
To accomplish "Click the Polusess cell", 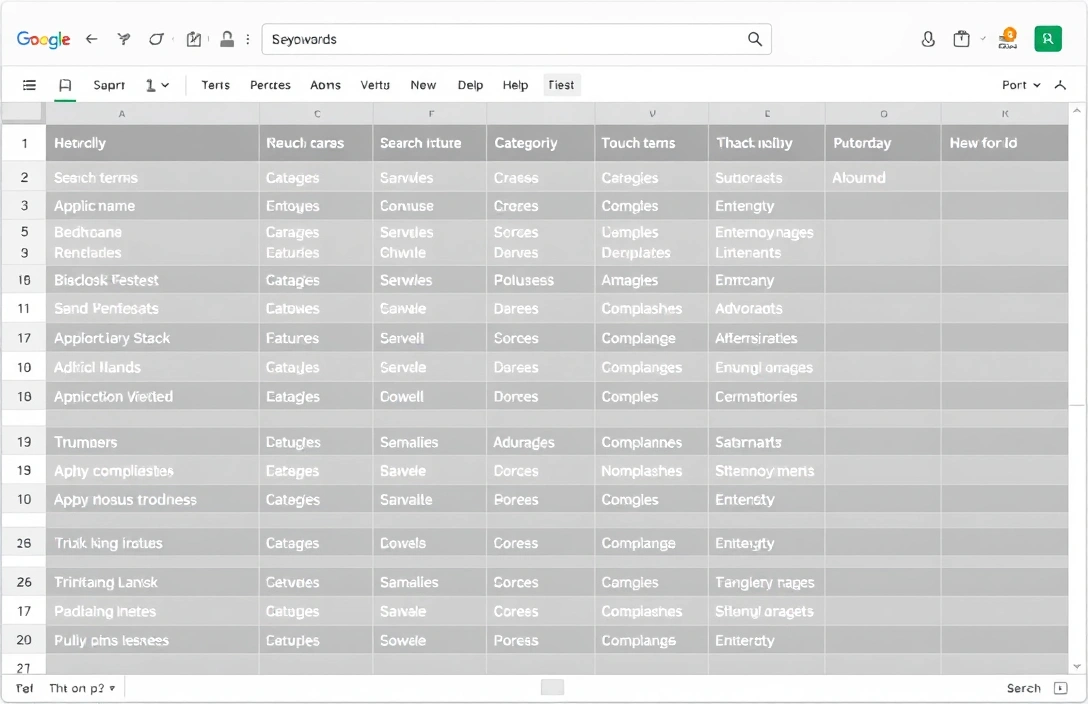I will click(541, 280).
